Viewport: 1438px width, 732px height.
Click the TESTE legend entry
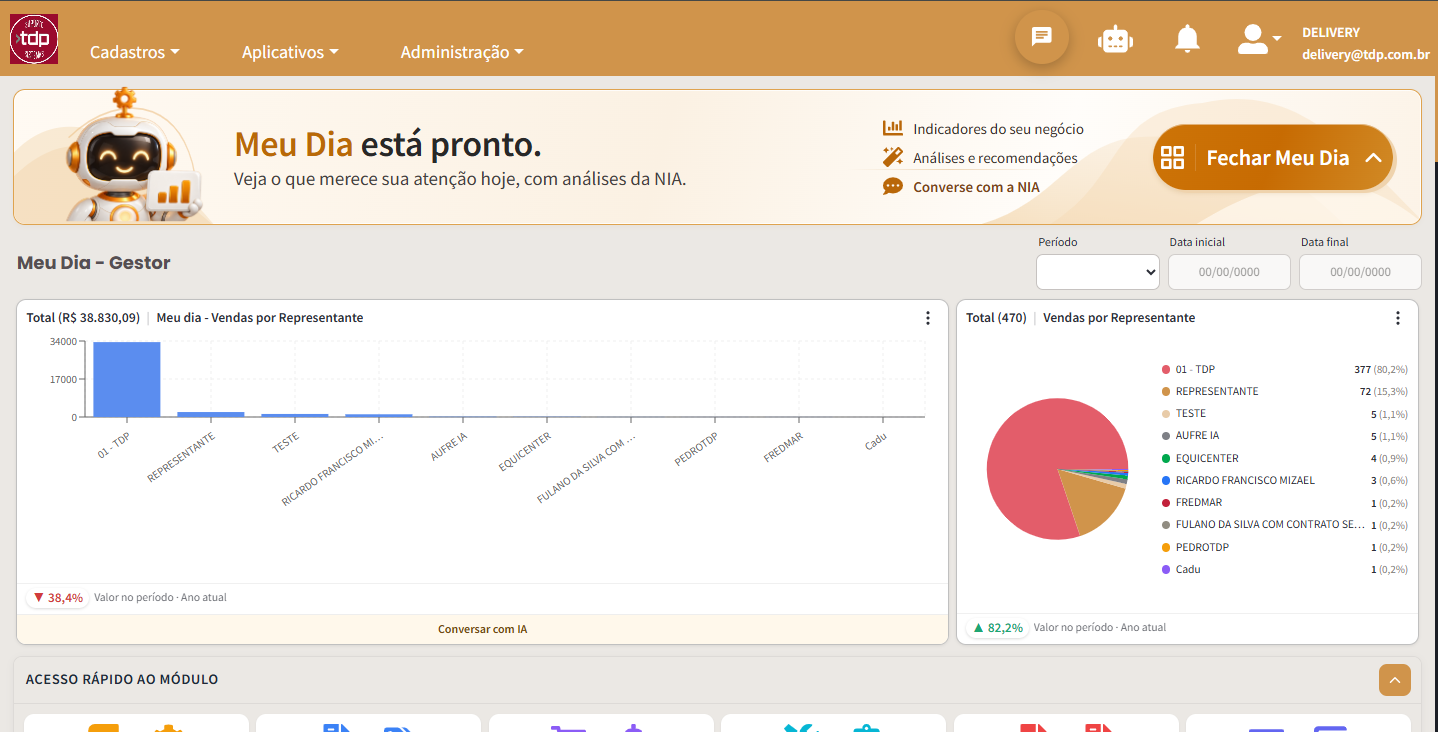coord(1284,413)
